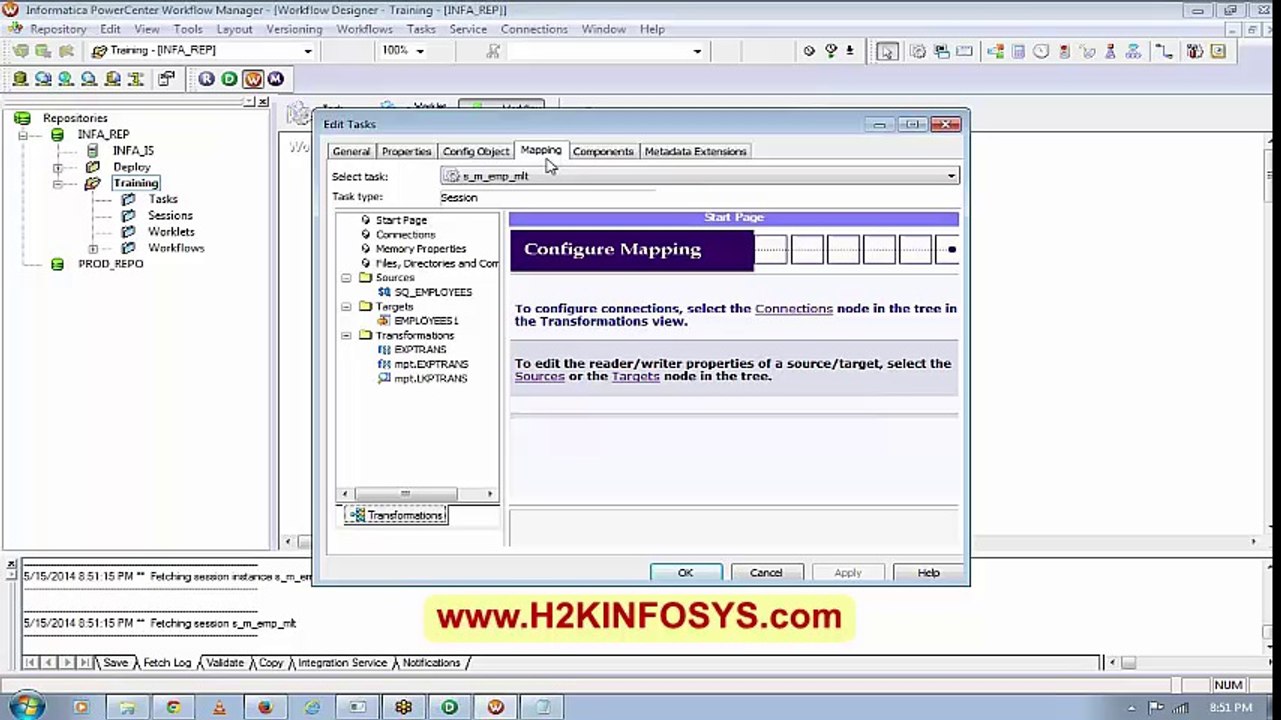Expand the Workflows node under Training
Image resolution: width=1281 pixels, height=720 pixels.
click(x=93, y=248)
